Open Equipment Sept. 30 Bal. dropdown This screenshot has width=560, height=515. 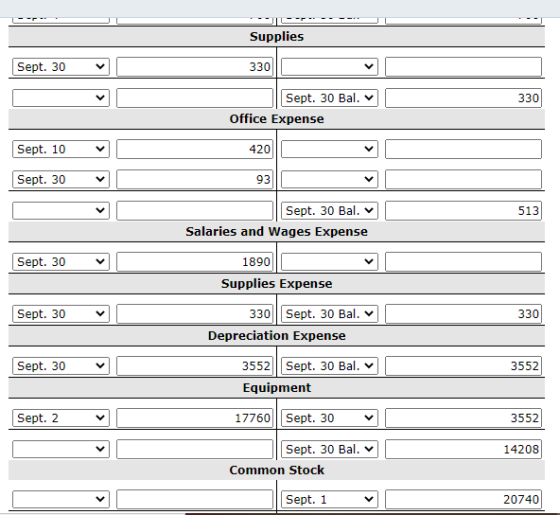tap(329, 449)
